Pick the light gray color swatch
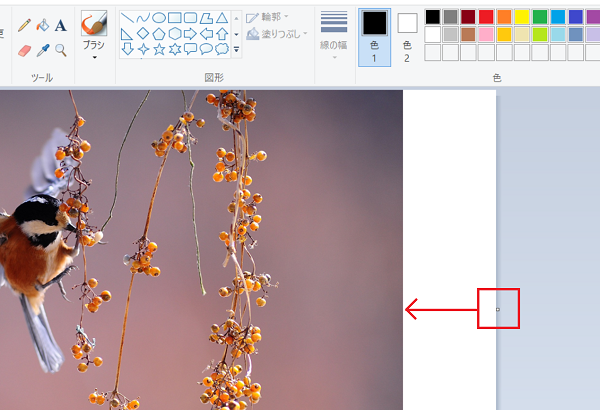The image size is (600, 410). tap(451, 34)
